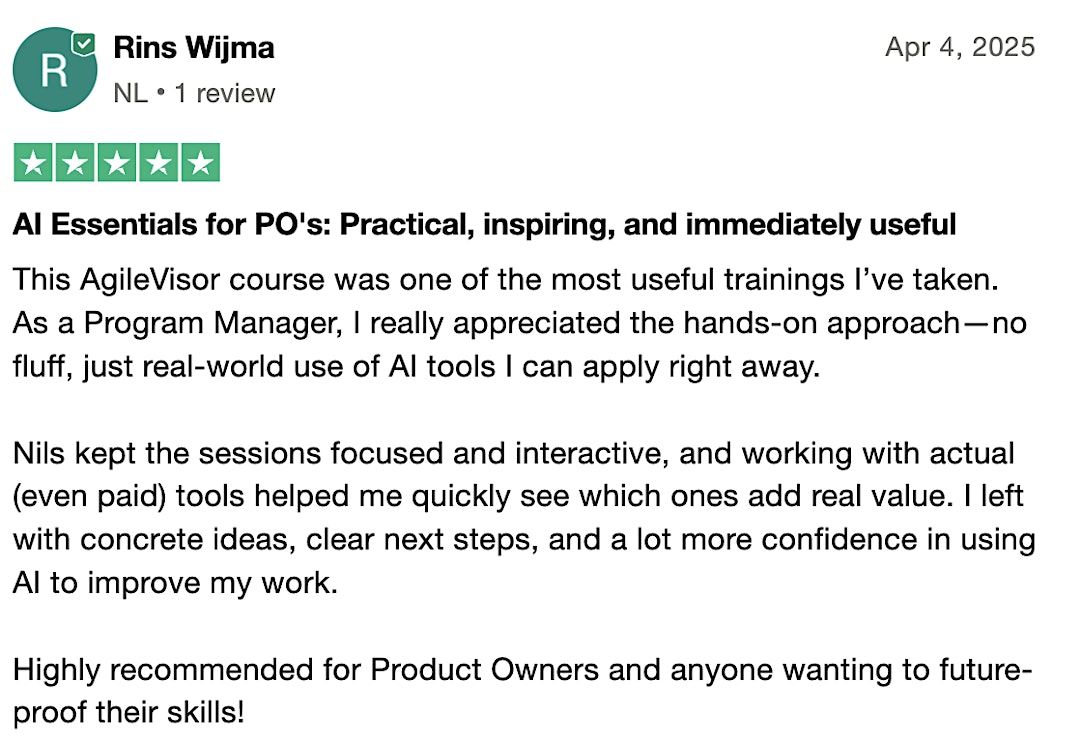Click the fifth star in the rating

(200, 163)
